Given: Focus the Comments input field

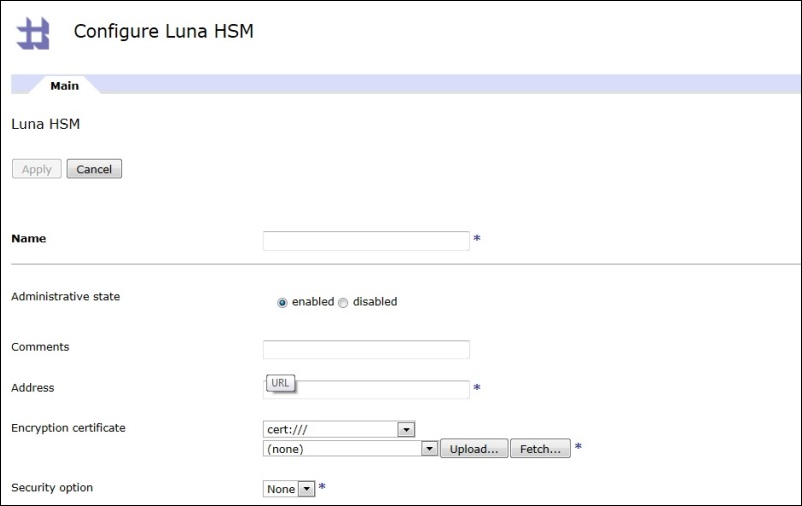Looking at the screenshot, I should pos(366,349).
